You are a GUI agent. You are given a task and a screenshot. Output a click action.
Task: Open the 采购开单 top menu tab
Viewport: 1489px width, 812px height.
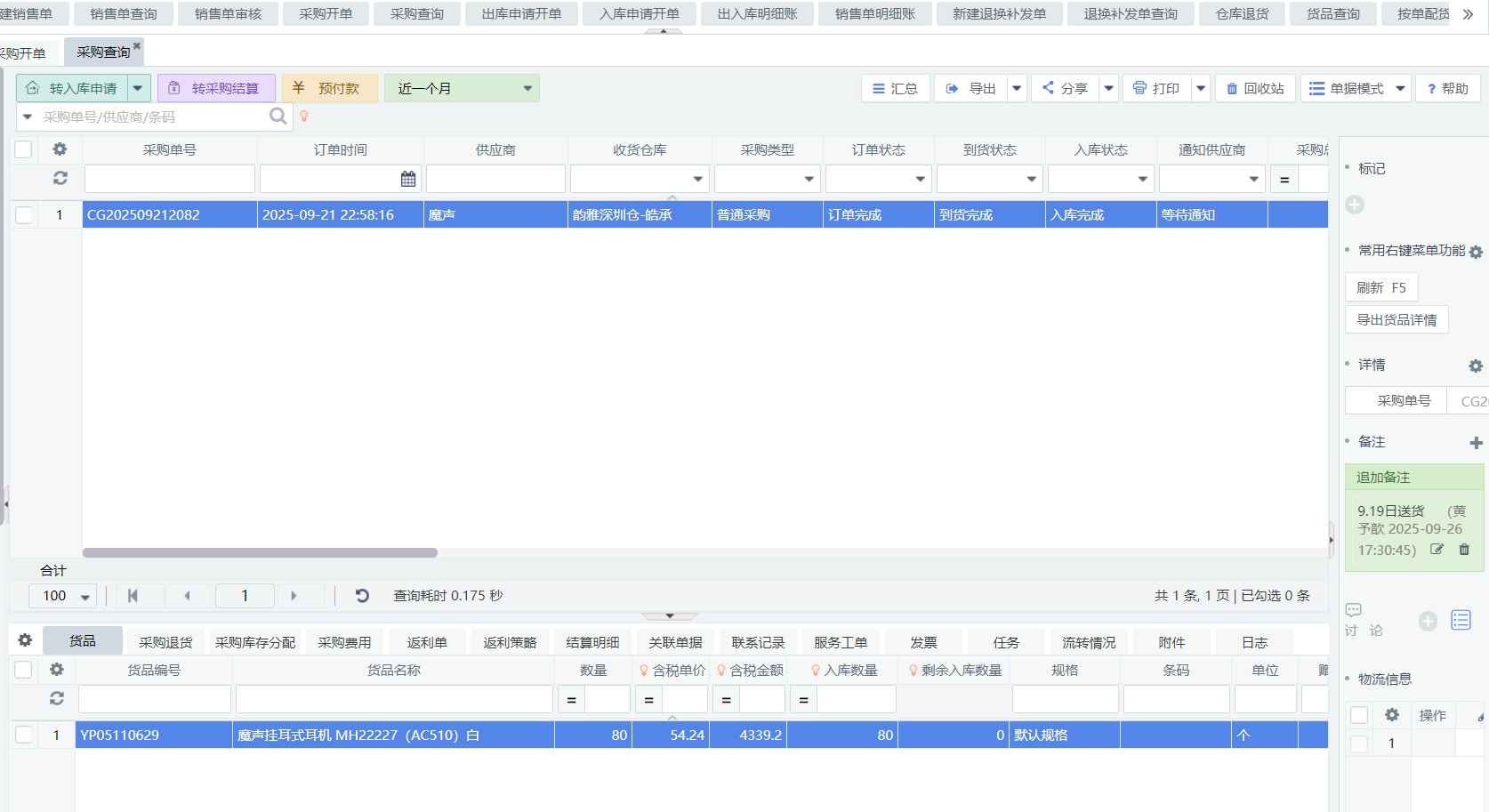click(x=326, y=14)
